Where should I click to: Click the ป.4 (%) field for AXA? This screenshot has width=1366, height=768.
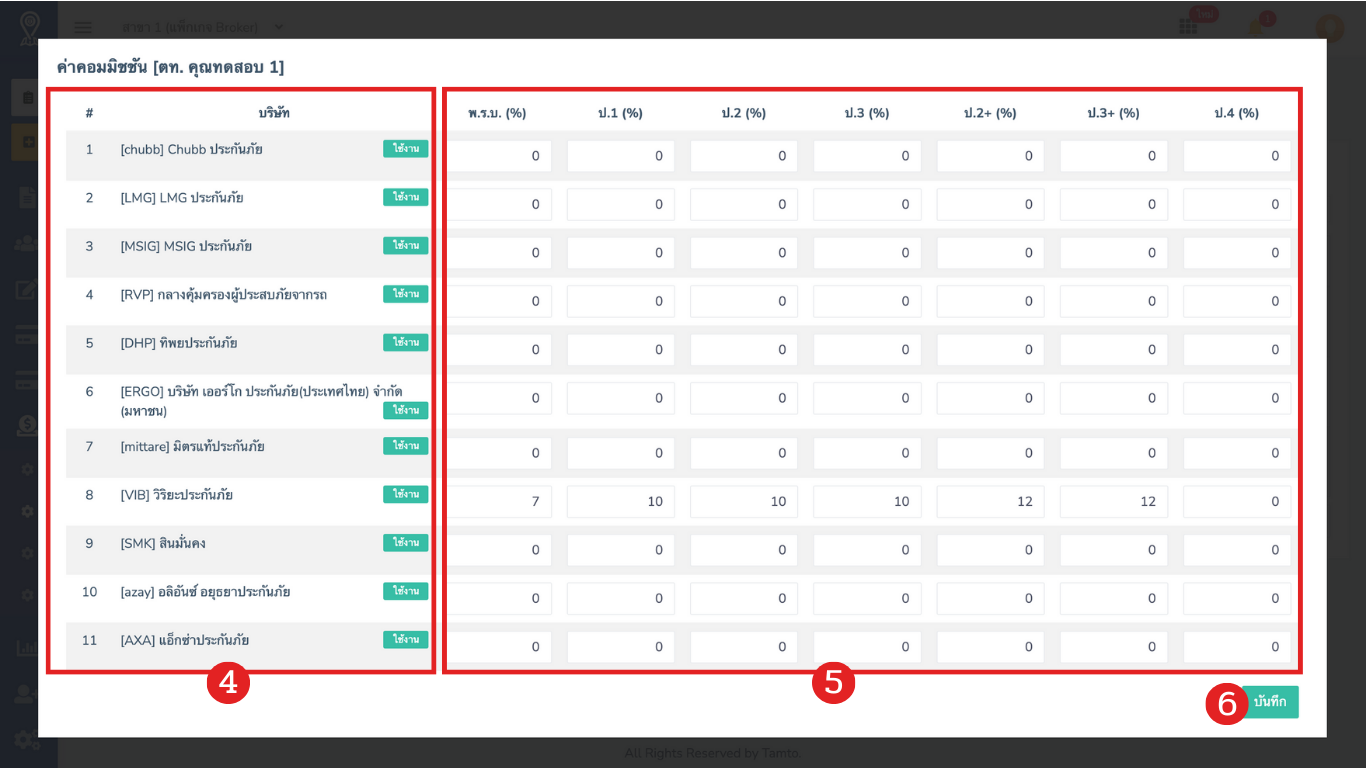click(x=1237, y=647)
